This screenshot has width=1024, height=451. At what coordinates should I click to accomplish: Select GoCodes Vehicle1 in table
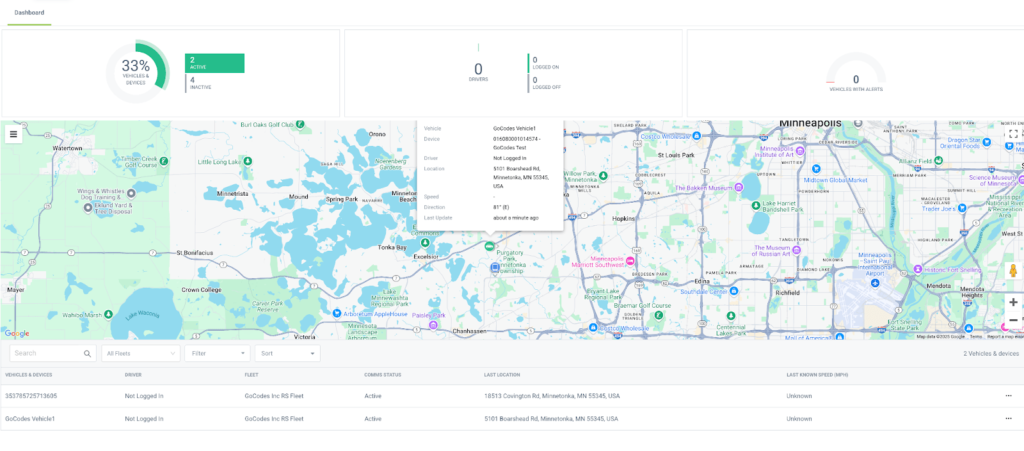pyautogui.click(x=30, y=418)
